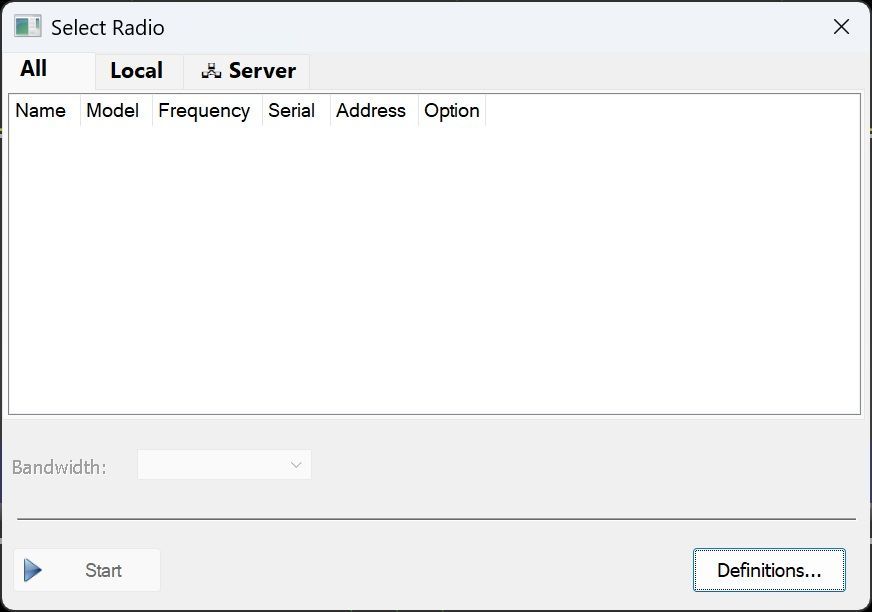Viewport: 872px width, 612px height.
Task: Click the Select Radio title bar text
Action: point(107,27)
